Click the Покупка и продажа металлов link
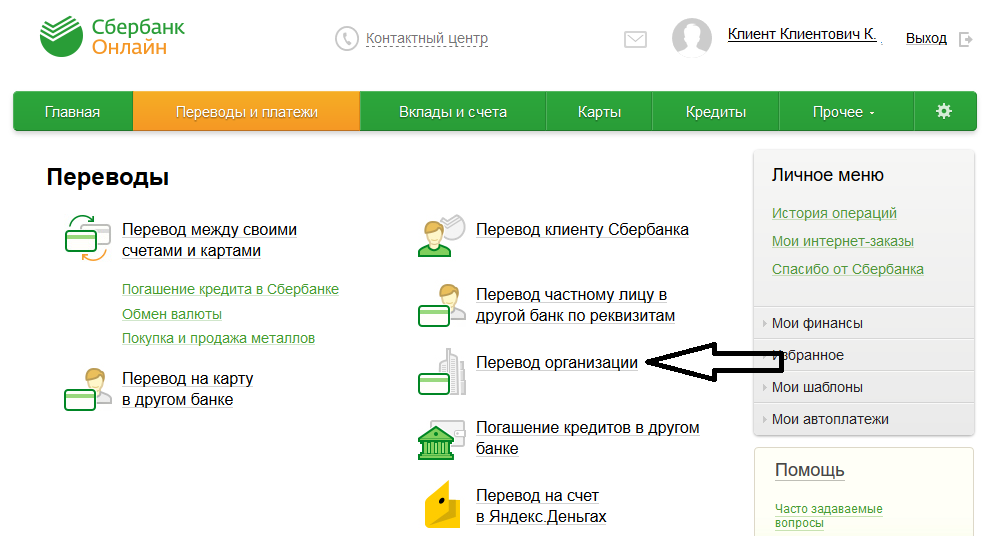Screen dimensions: 1005x539 pyautogui.click(x=219, y=338)
